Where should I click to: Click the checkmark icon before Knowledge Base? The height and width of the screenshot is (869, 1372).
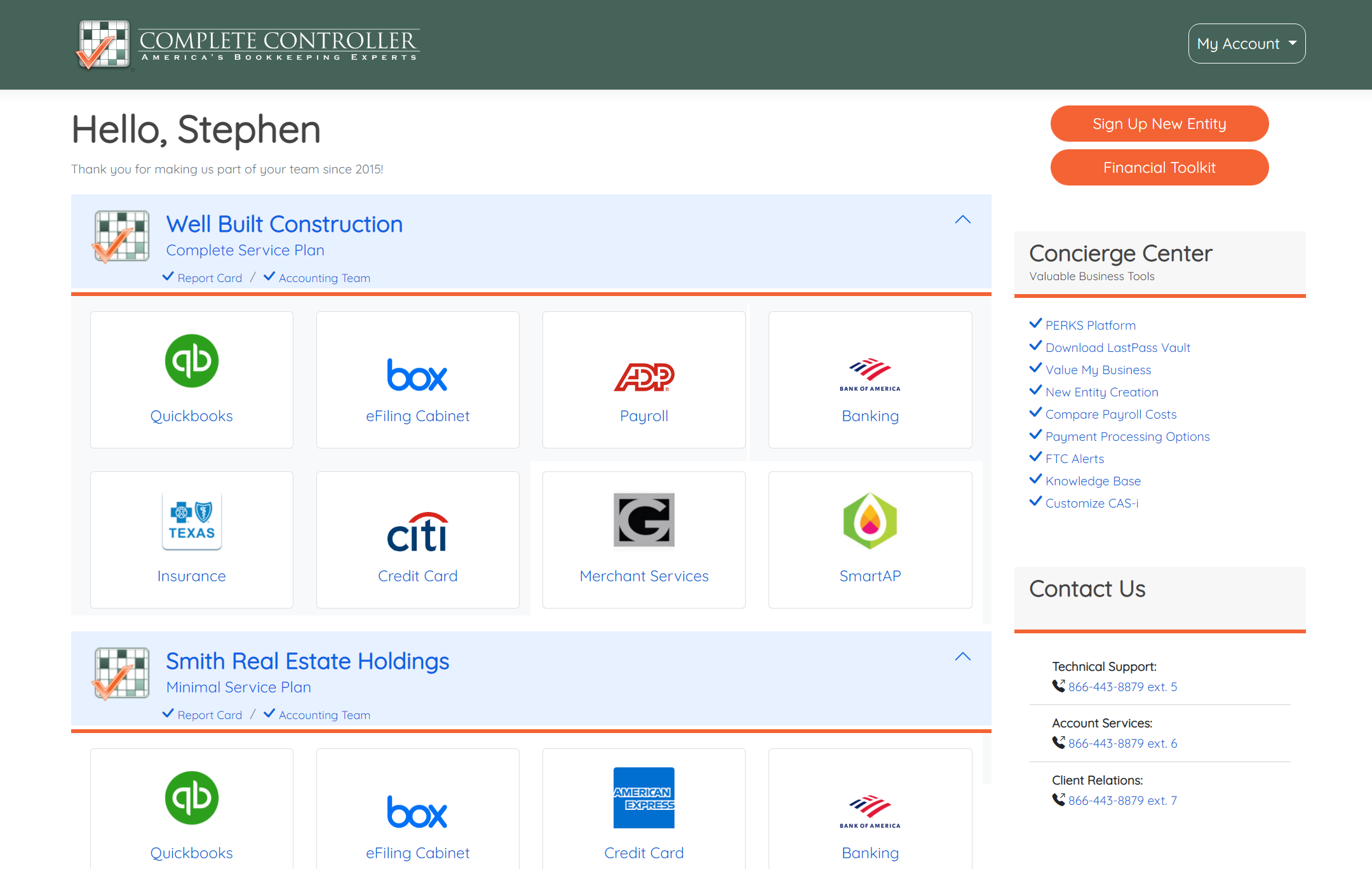pos(1035,480)
